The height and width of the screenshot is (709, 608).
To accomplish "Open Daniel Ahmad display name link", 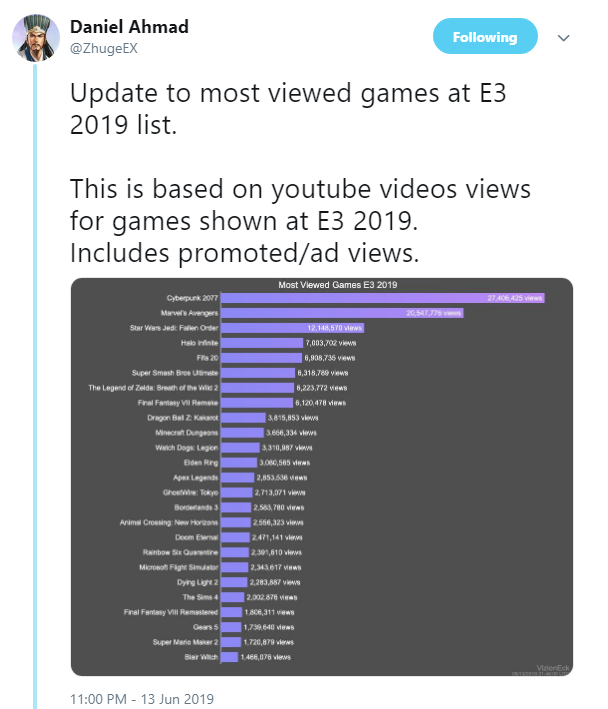I will coord(129,27).
